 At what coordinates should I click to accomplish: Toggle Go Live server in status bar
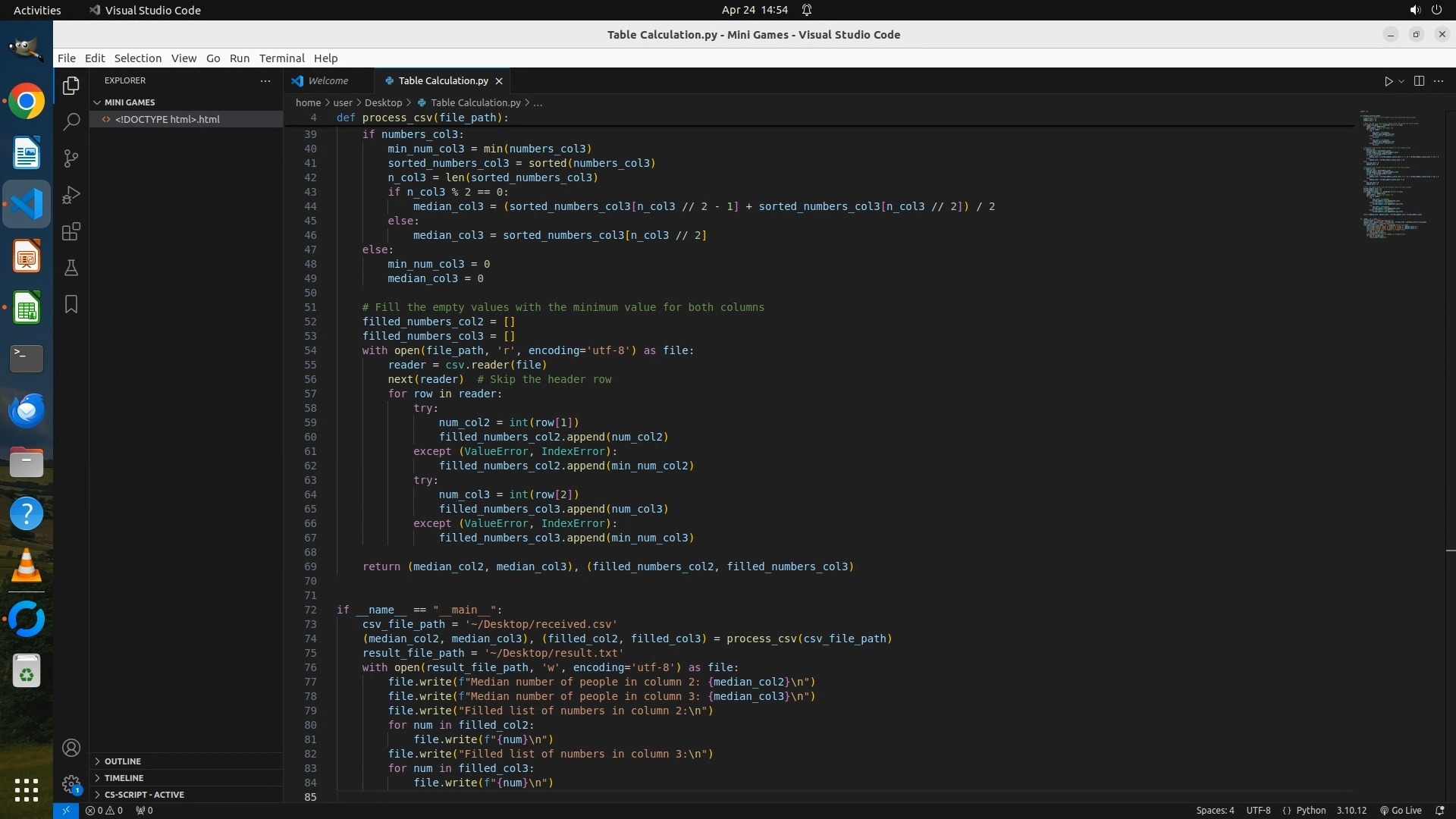point(1401,811)
